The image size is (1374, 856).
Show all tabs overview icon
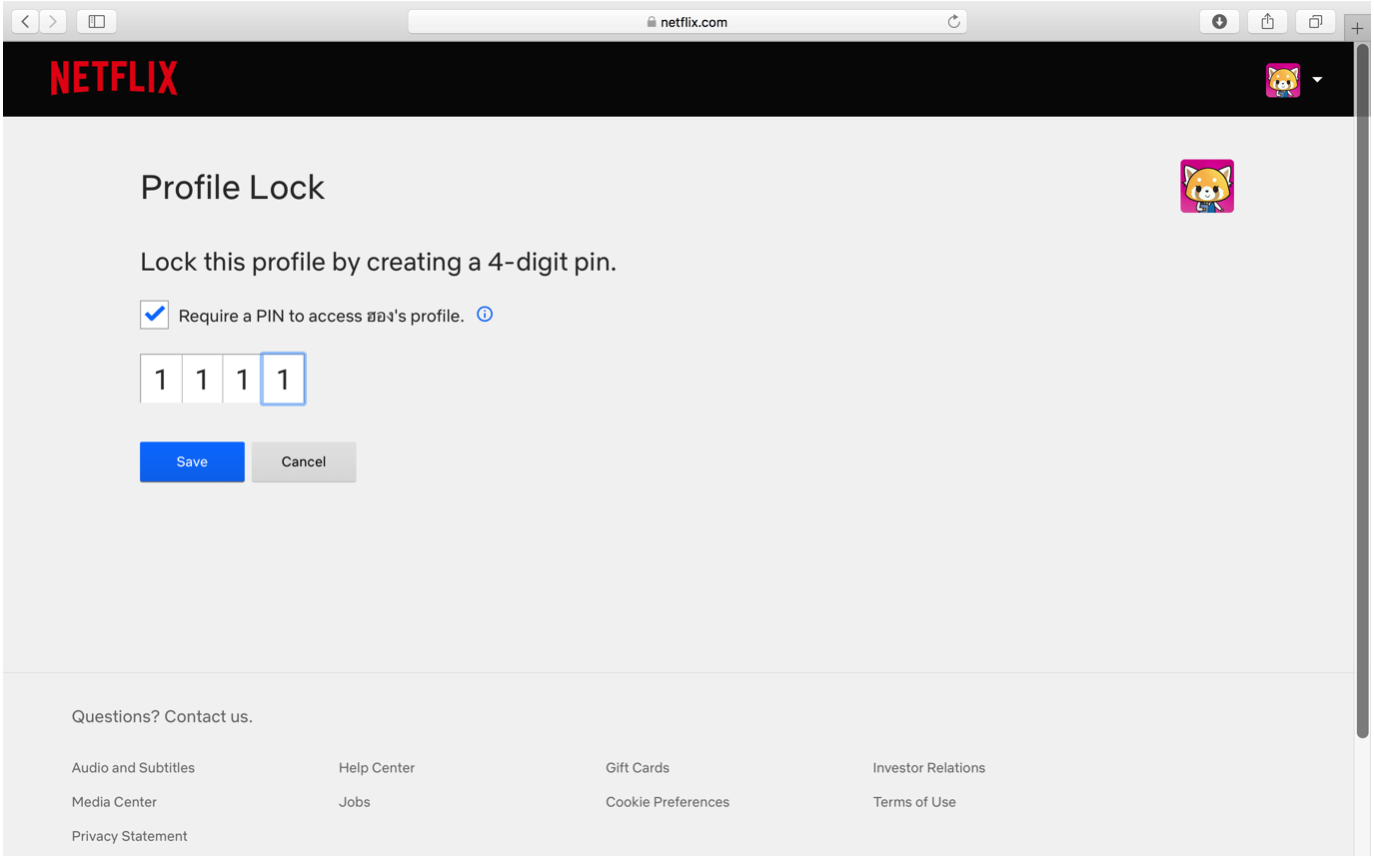tap(1315, 21)
